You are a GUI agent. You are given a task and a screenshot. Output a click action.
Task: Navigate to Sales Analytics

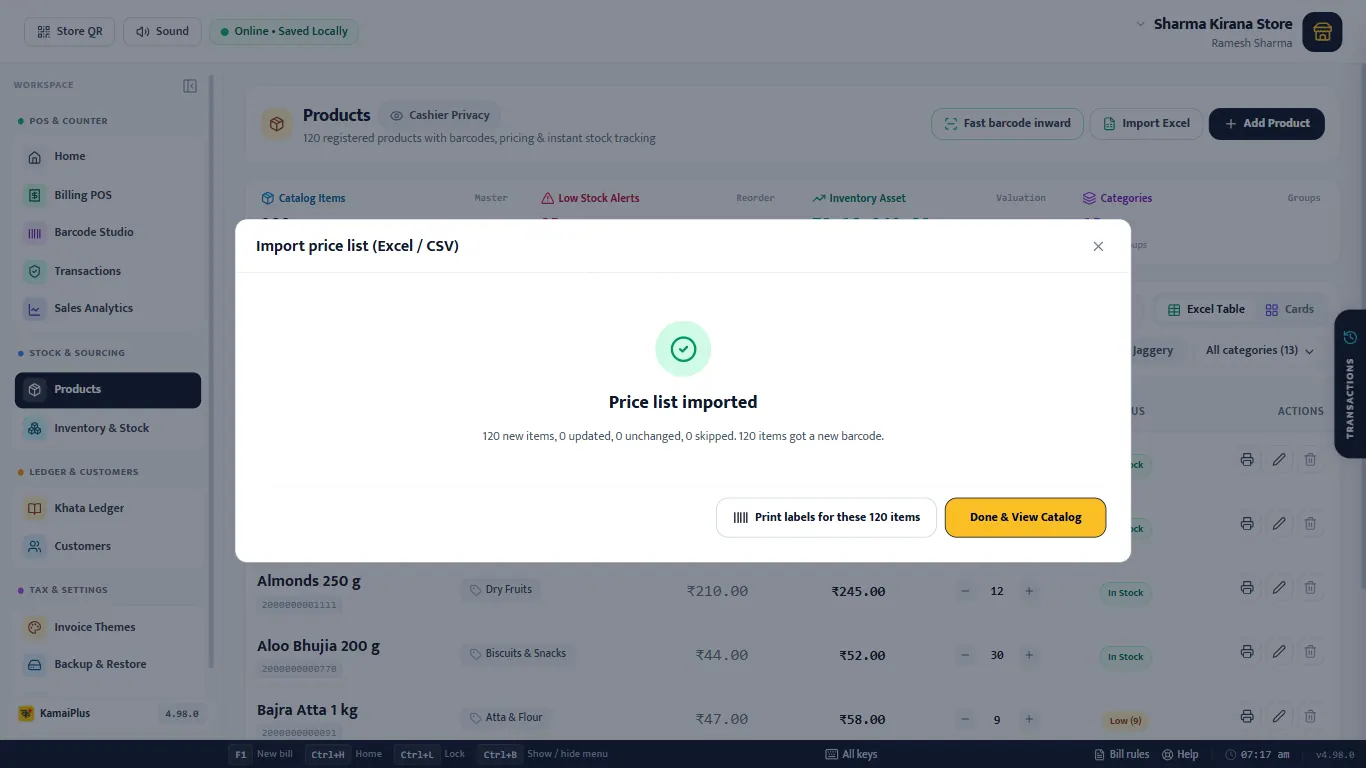[108, 309]
